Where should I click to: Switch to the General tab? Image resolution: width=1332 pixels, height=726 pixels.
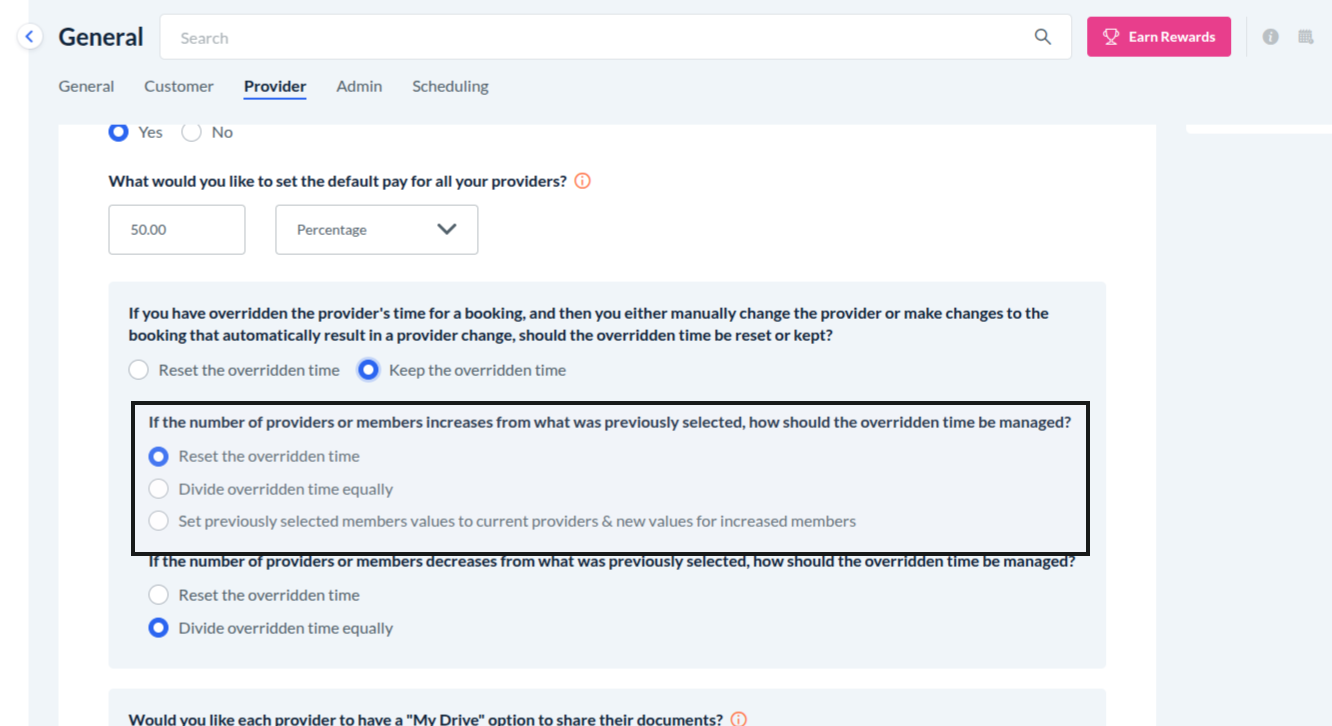(x=86, y=86)
